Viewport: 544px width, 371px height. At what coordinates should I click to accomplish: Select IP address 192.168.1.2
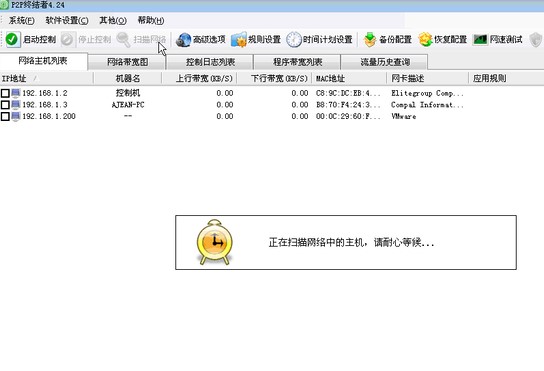click(x=45, y=93)
